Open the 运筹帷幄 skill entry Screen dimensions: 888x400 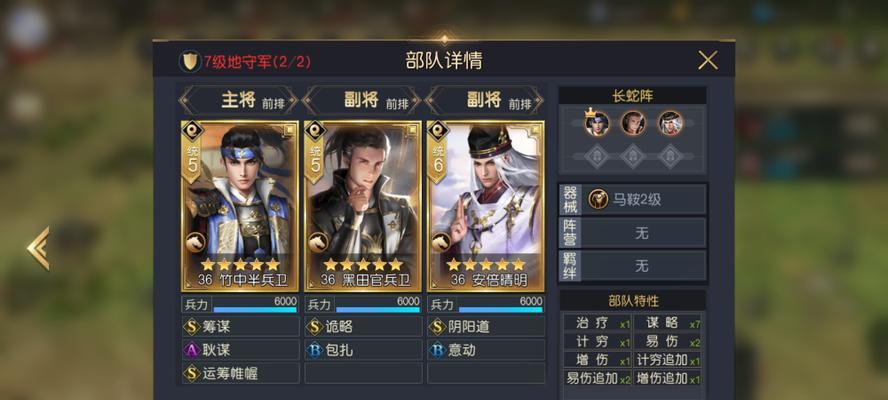240,373
